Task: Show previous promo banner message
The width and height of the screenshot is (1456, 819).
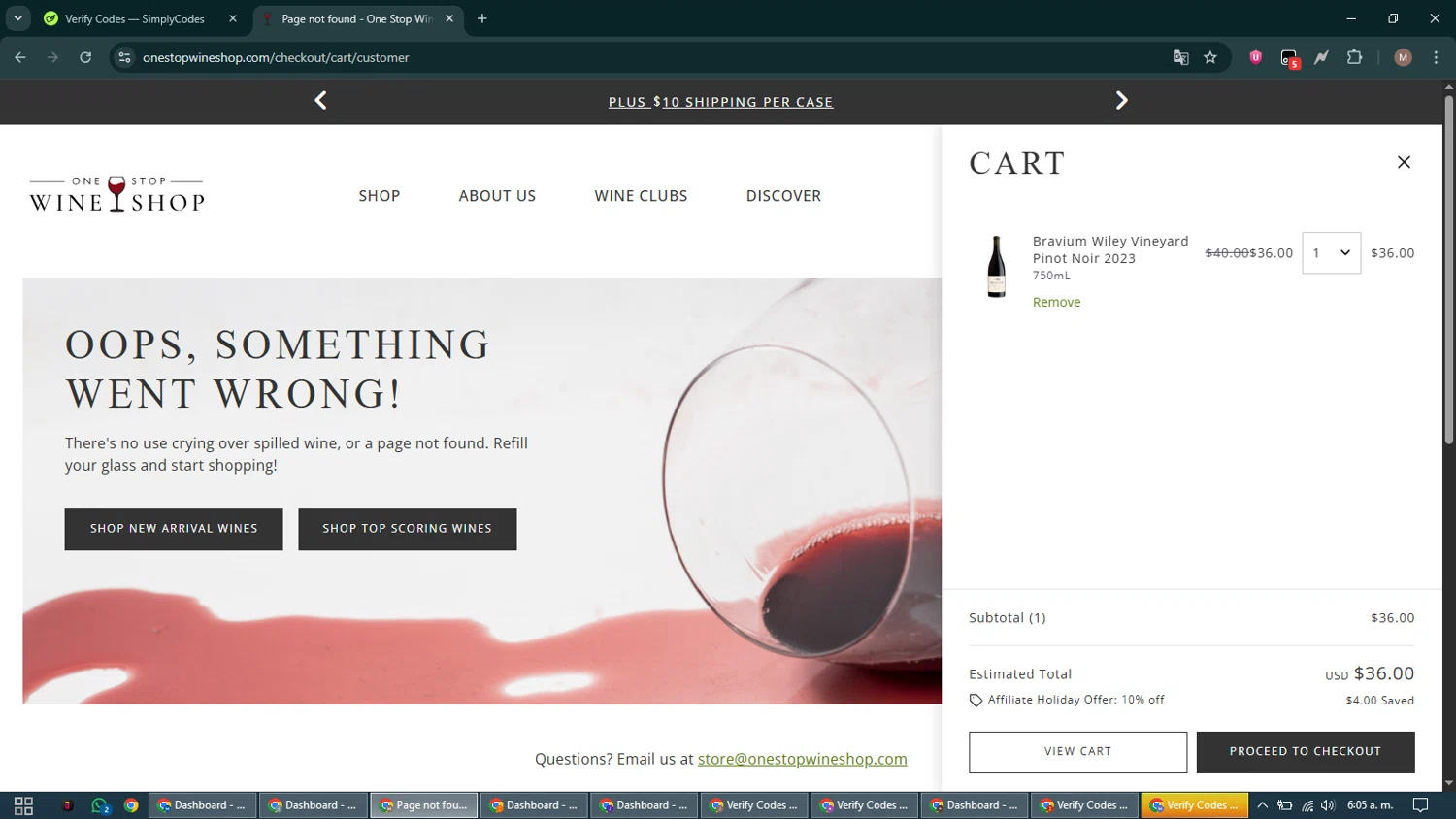Action: click(x=320, y=101)
